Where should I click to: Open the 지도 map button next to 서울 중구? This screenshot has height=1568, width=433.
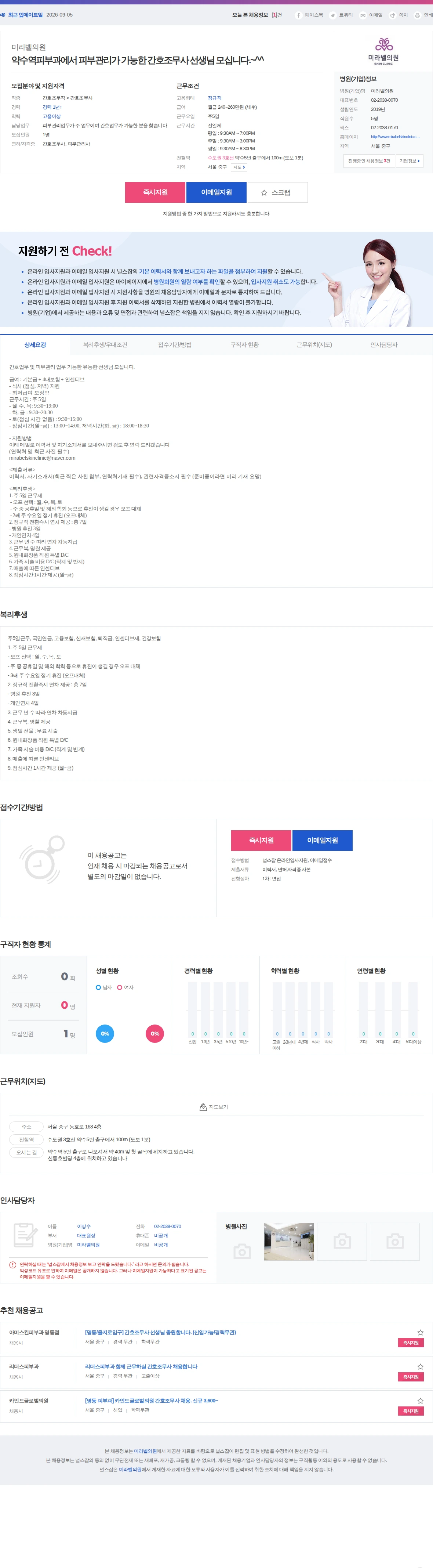tap(239, 167)
